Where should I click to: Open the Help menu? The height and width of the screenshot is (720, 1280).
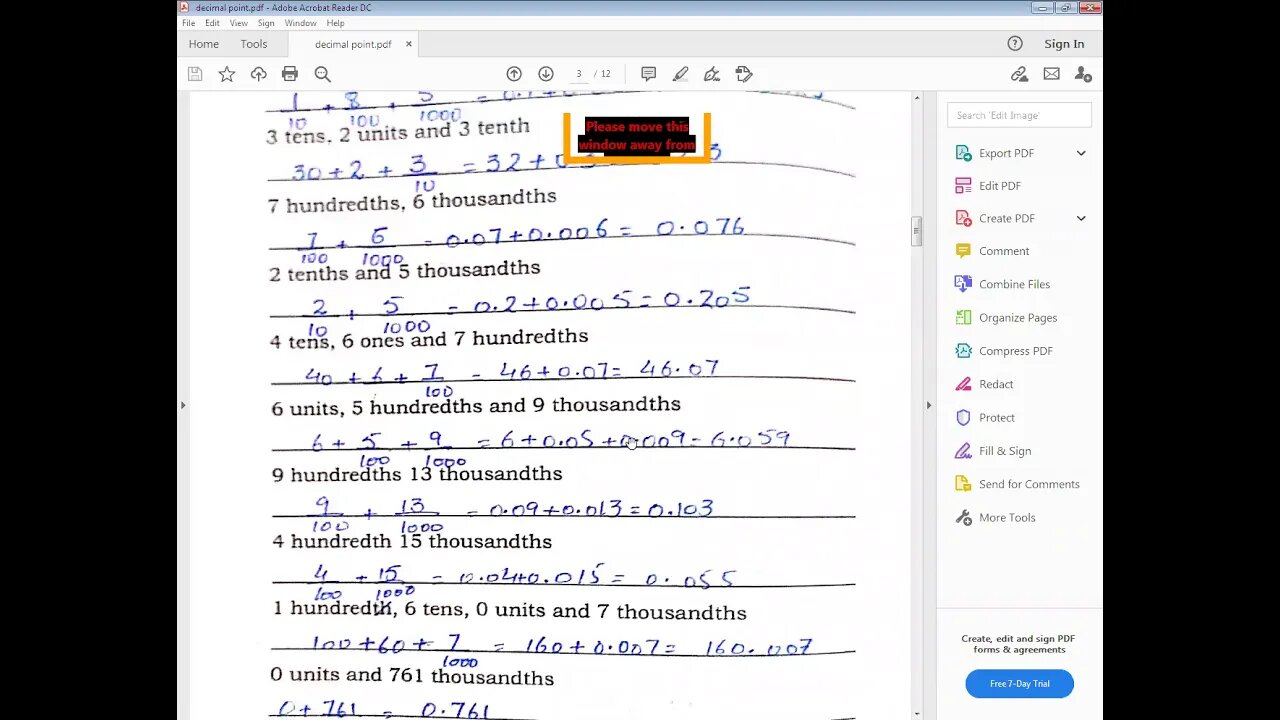pos(335,23)
